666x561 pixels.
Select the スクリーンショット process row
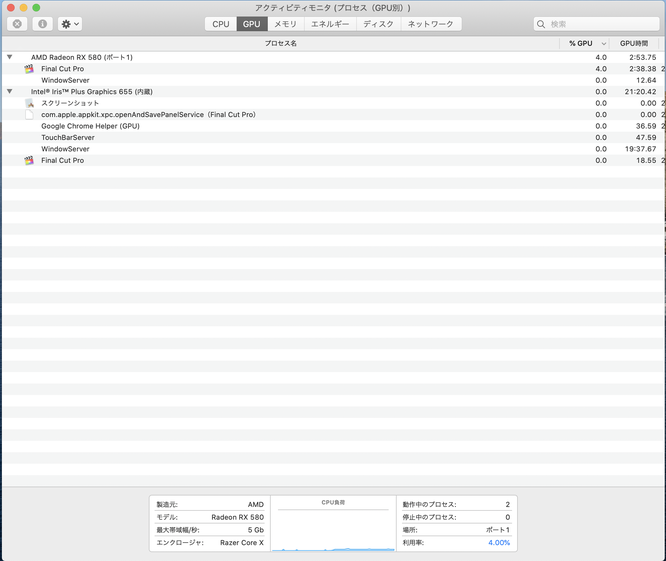pyautogui.click(x=333, y=103)
